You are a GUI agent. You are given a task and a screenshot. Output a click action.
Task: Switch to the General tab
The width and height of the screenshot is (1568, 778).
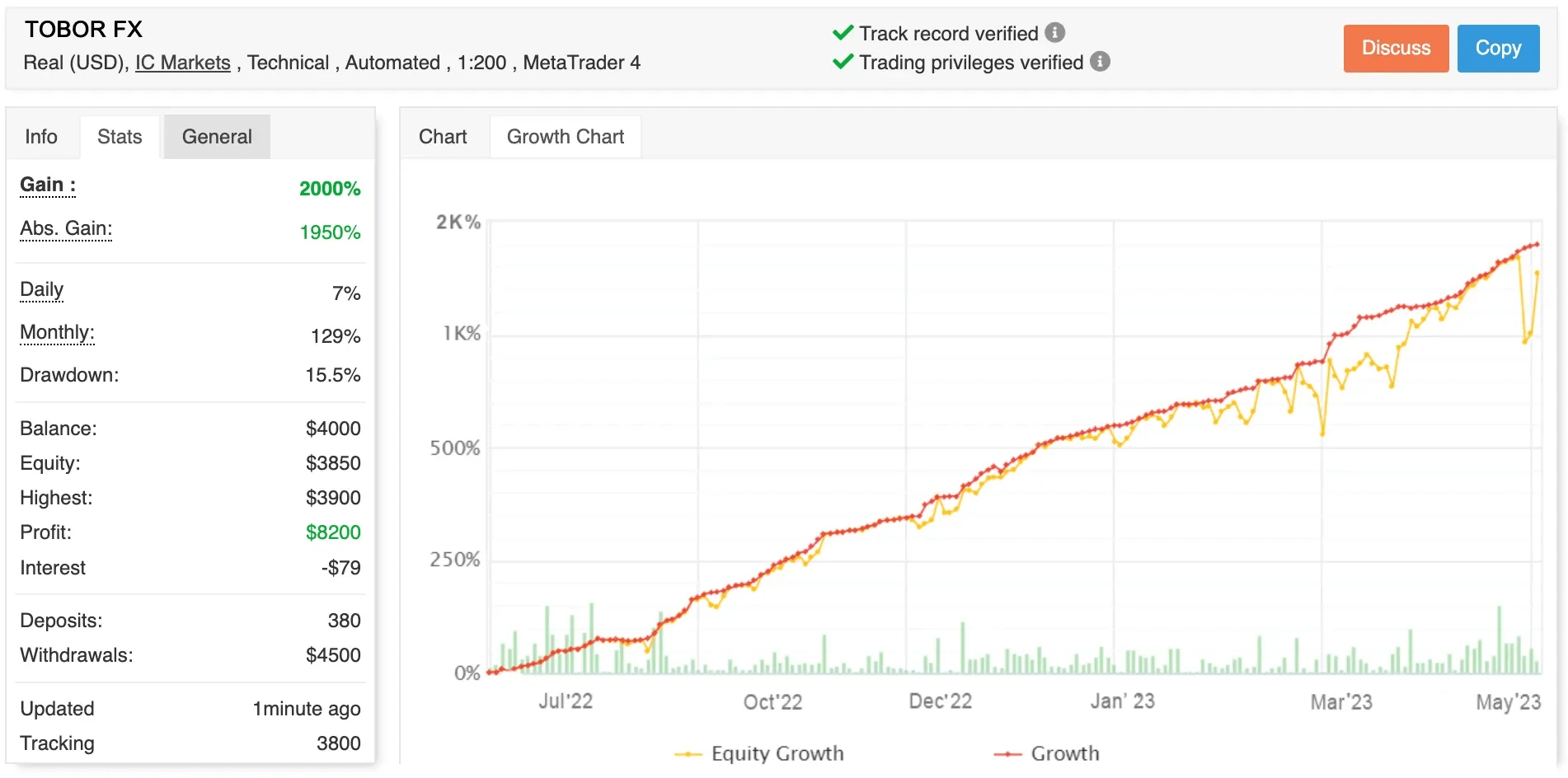point(216,136)
